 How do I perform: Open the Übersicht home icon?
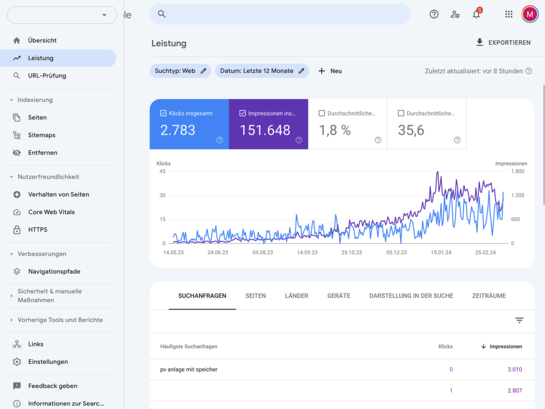(x=17, y=40)
